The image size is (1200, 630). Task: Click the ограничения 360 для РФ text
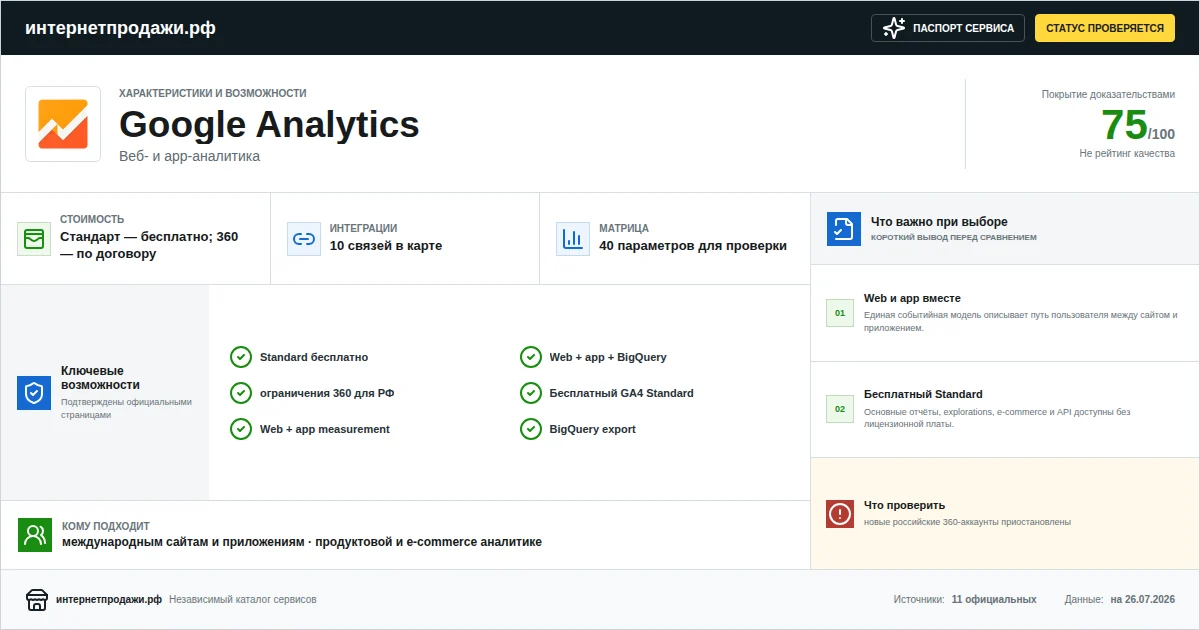coord(327,393)
